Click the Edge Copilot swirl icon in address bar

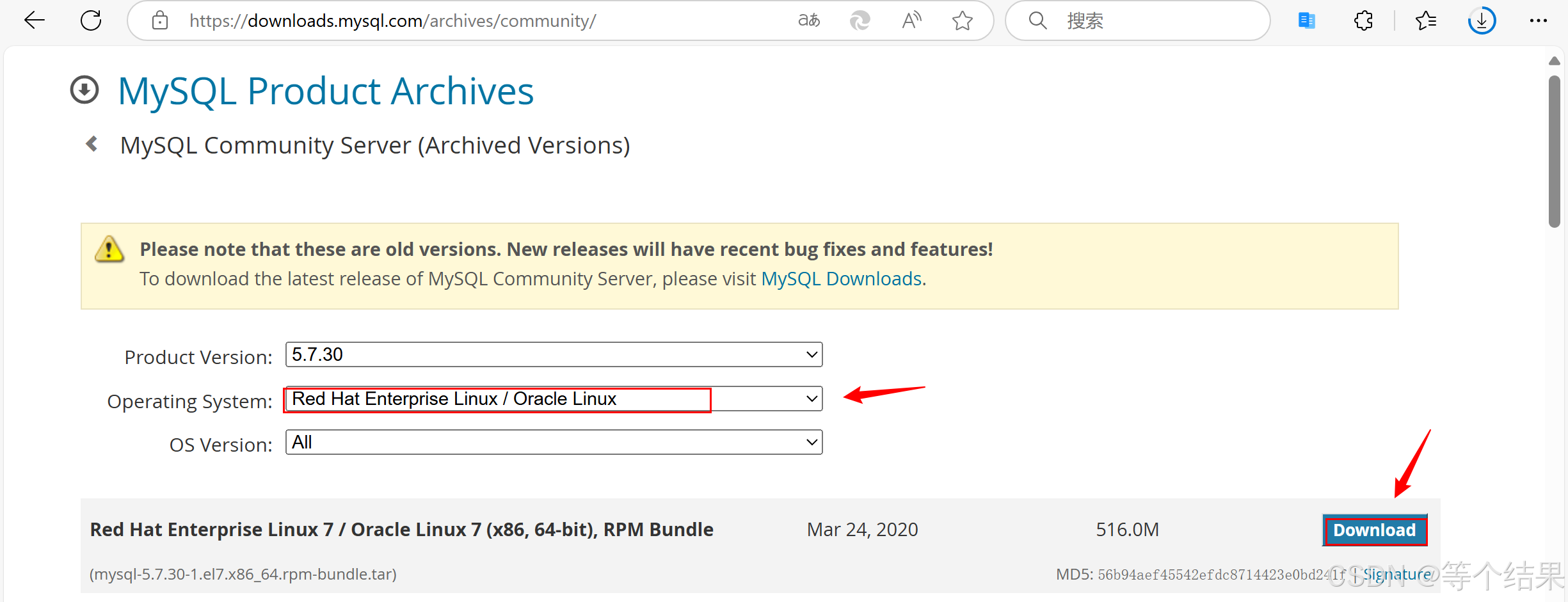(860, 20)
